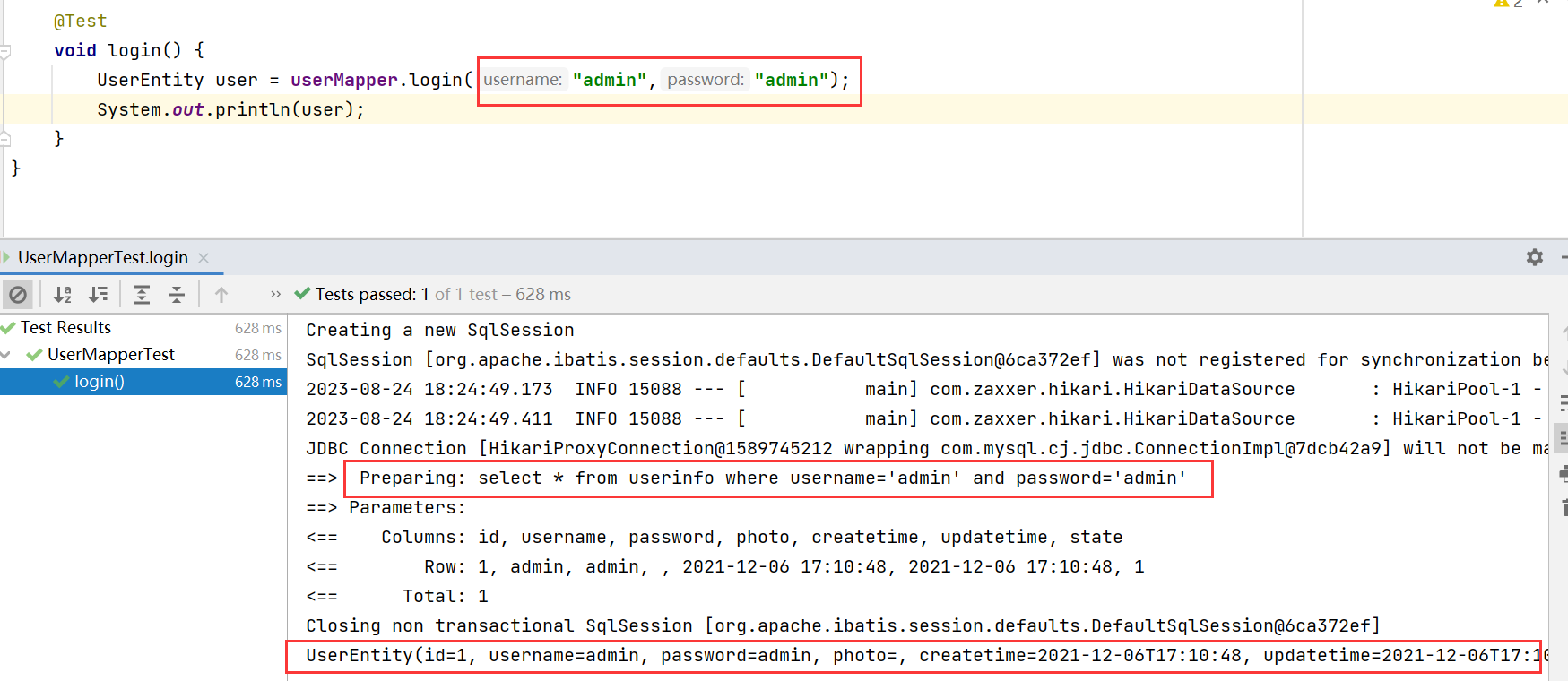The height and width of the screenshot is (681, 1568).
Task: Click "Total: 1" log line
Action: 397,596
